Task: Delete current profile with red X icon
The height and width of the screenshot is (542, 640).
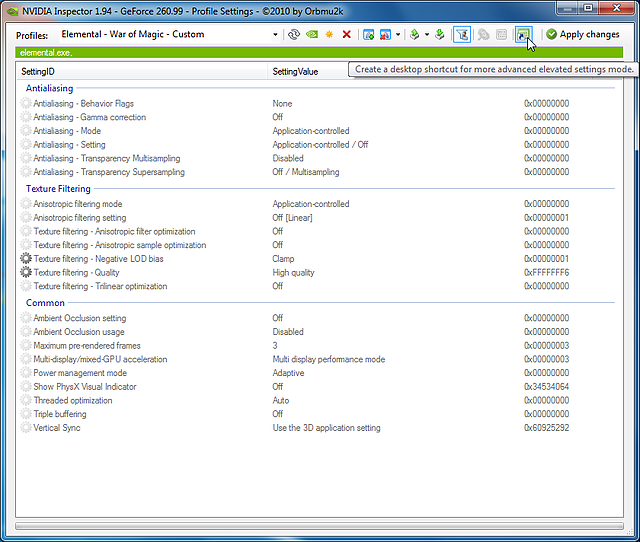Action: coord(346,34)
